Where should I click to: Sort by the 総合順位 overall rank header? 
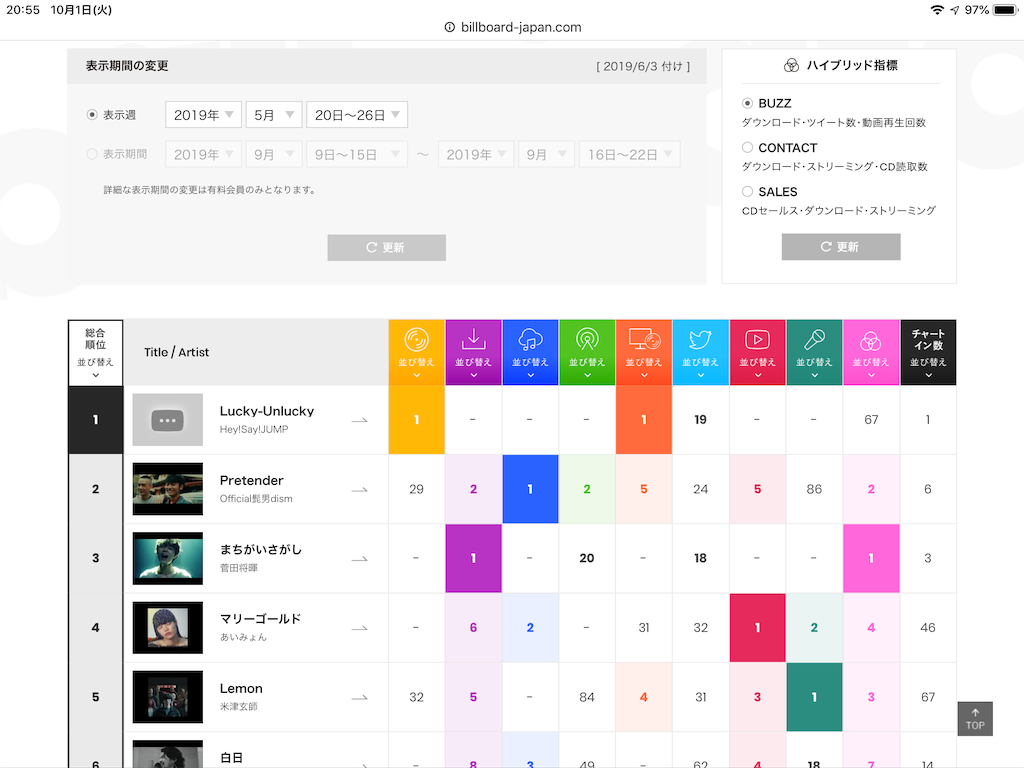(x=95, y=353)
